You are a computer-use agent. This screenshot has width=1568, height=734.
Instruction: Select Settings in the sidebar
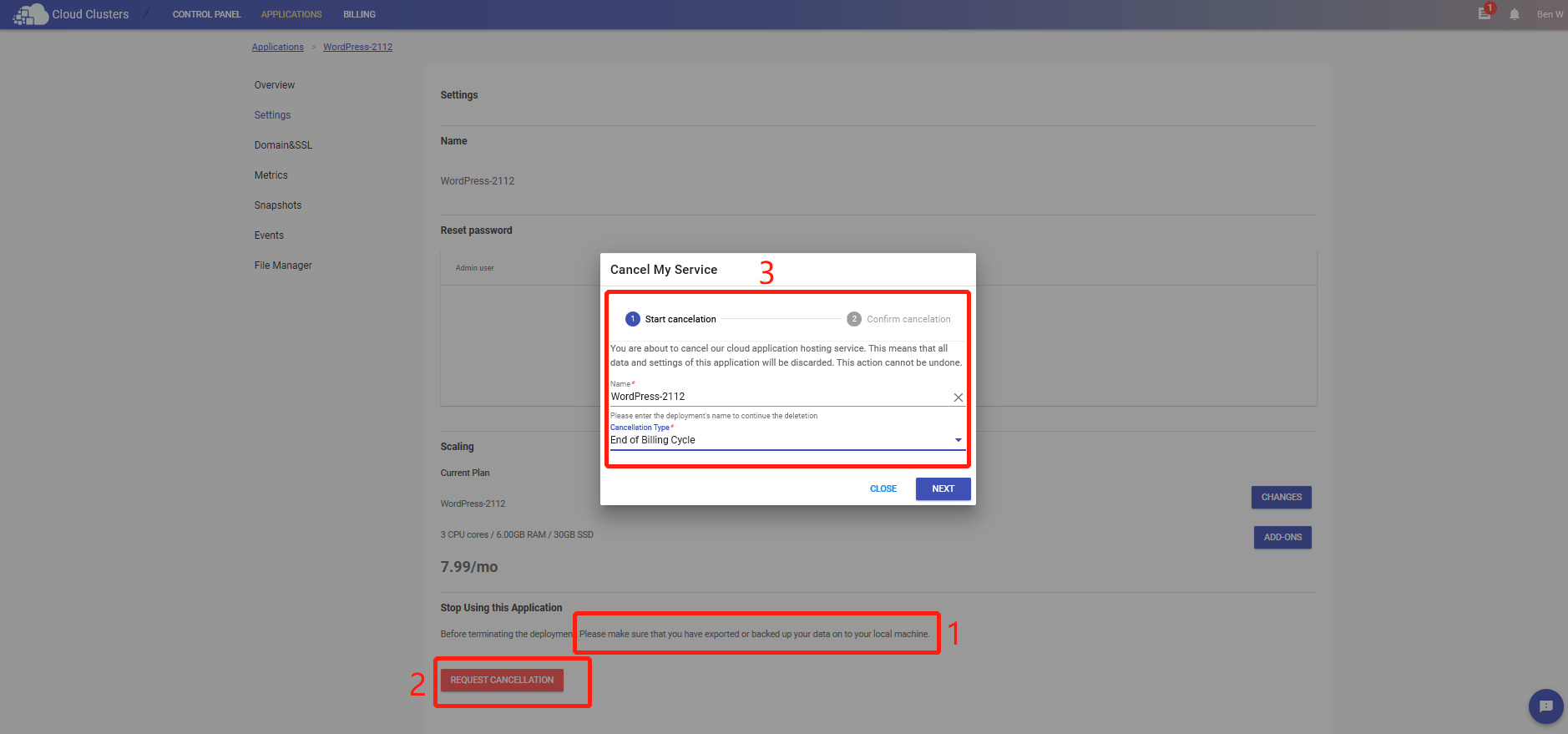[273, 115]
